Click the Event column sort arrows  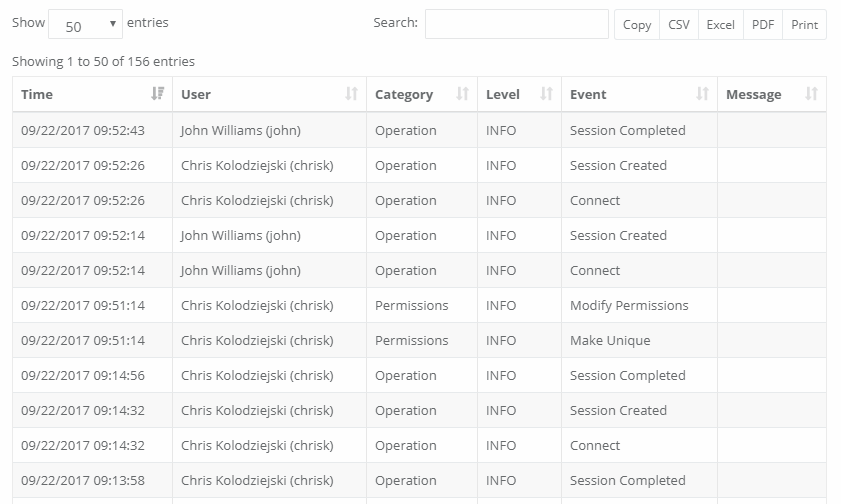(x=702, y=94)
